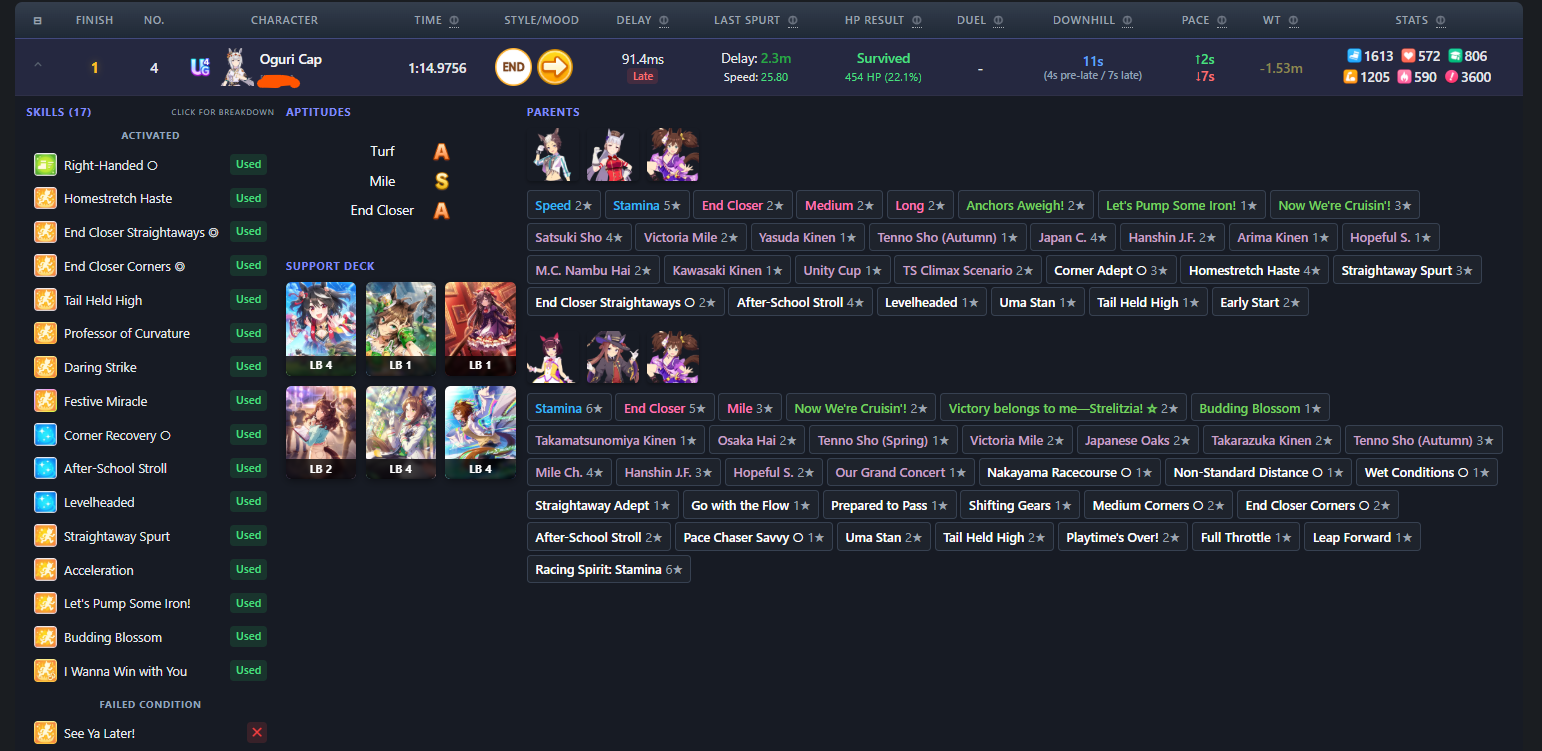1542x751 pixels.
Task: Click the CLICK FOR BREAKDOWN label
Action: pyautogui.click(x=222, y=112)
